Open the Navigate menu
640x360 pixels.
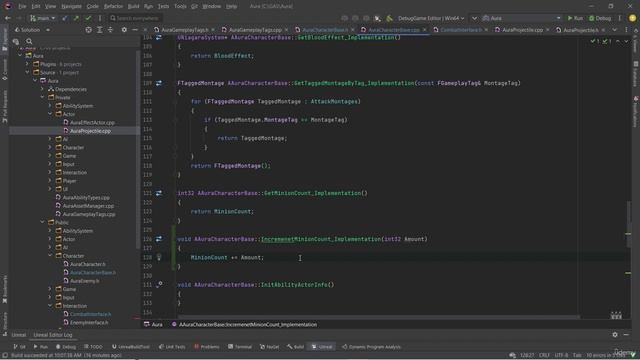tap(71, 7)
